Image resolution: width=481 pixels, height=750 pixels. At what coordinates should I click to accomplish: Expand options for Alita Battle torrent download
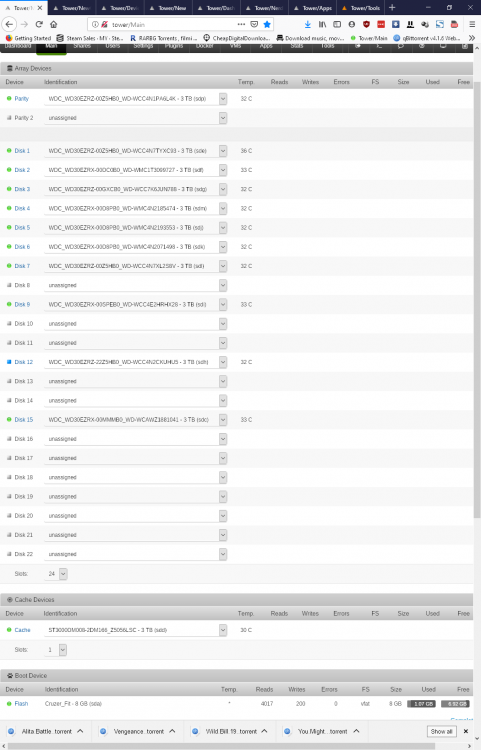tap(80, 731)
